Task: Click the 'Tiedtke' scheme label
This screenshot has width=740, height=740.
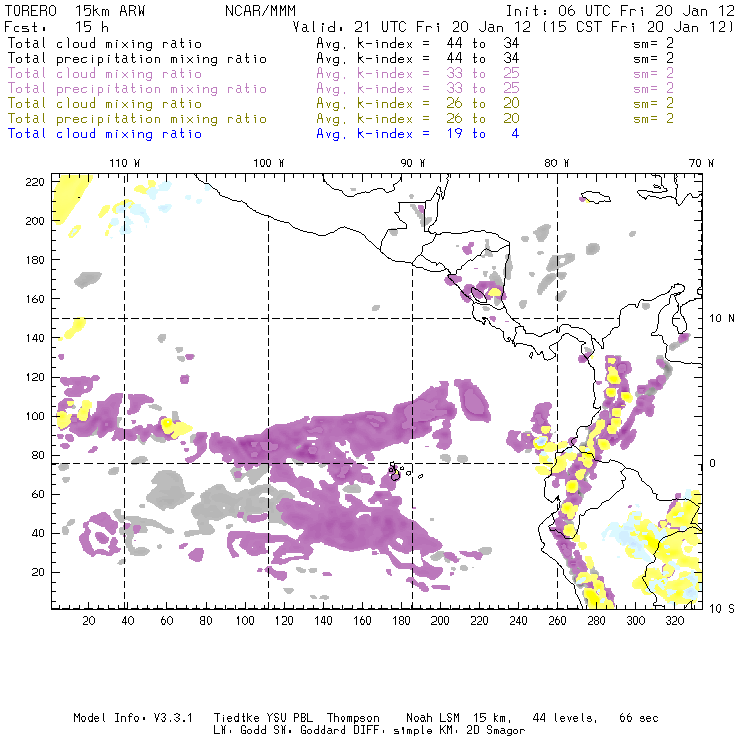Action: click(236, 718)
